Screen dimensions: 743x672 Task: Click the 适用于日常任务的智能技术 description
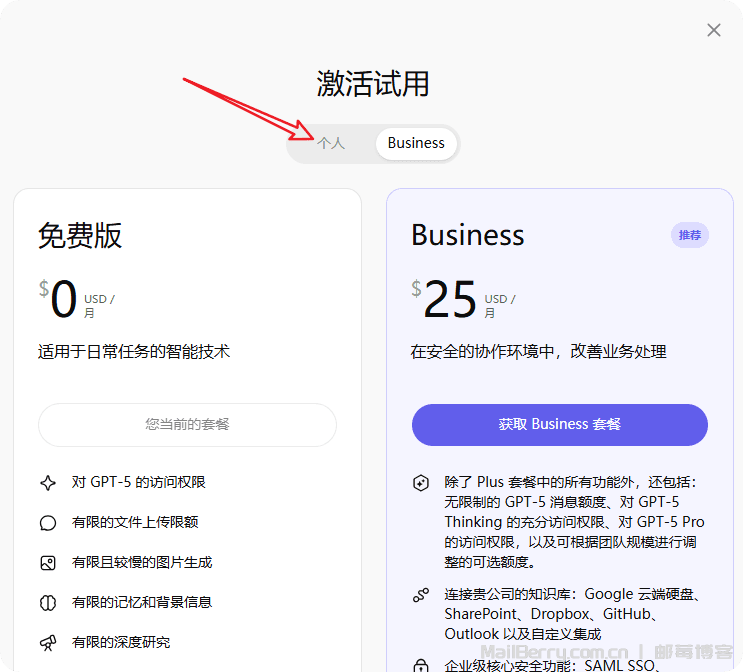pos(134,352)
